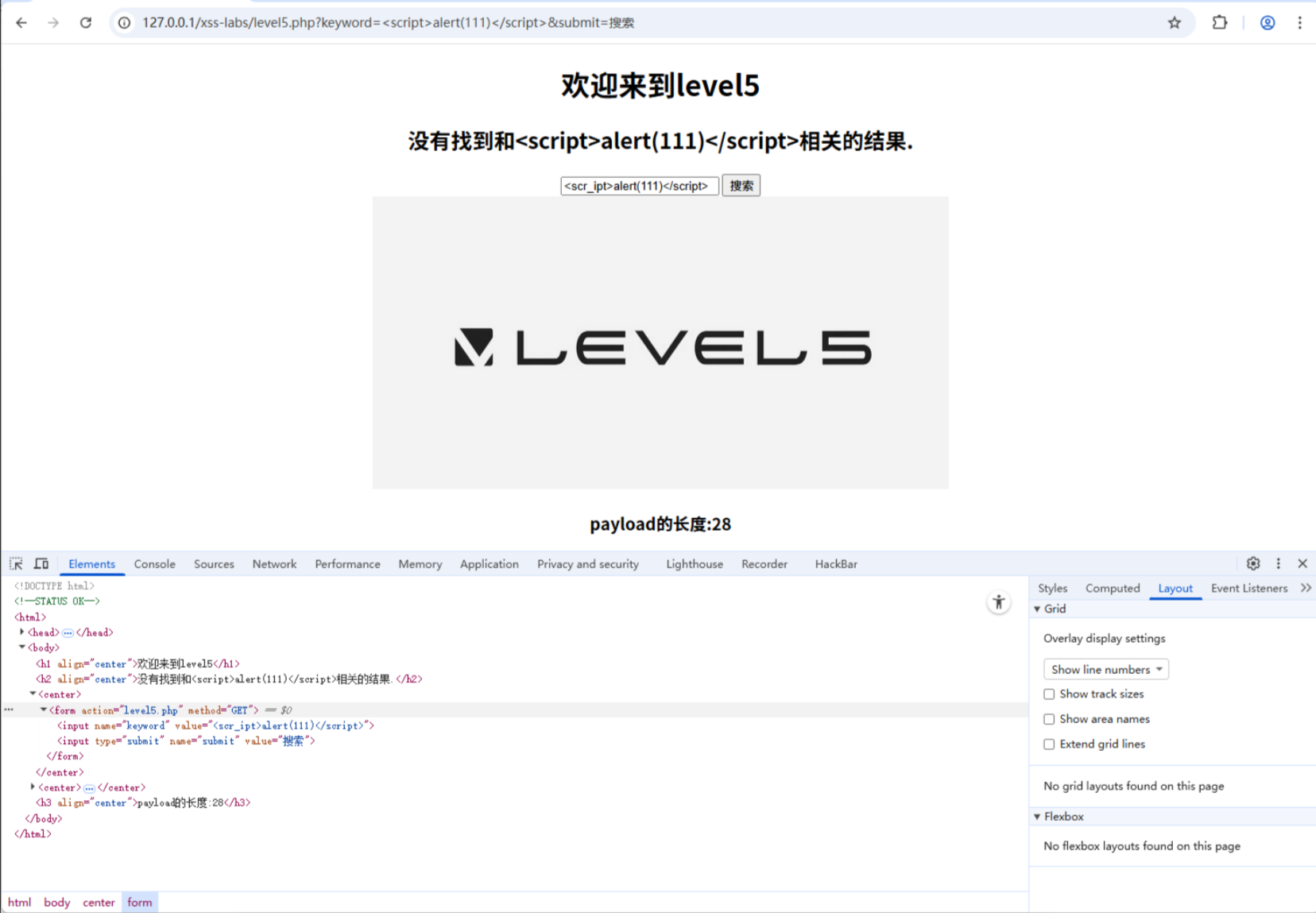Open the browser extensions icon
Viewport: 1316px width, 913px height.
1220,22
